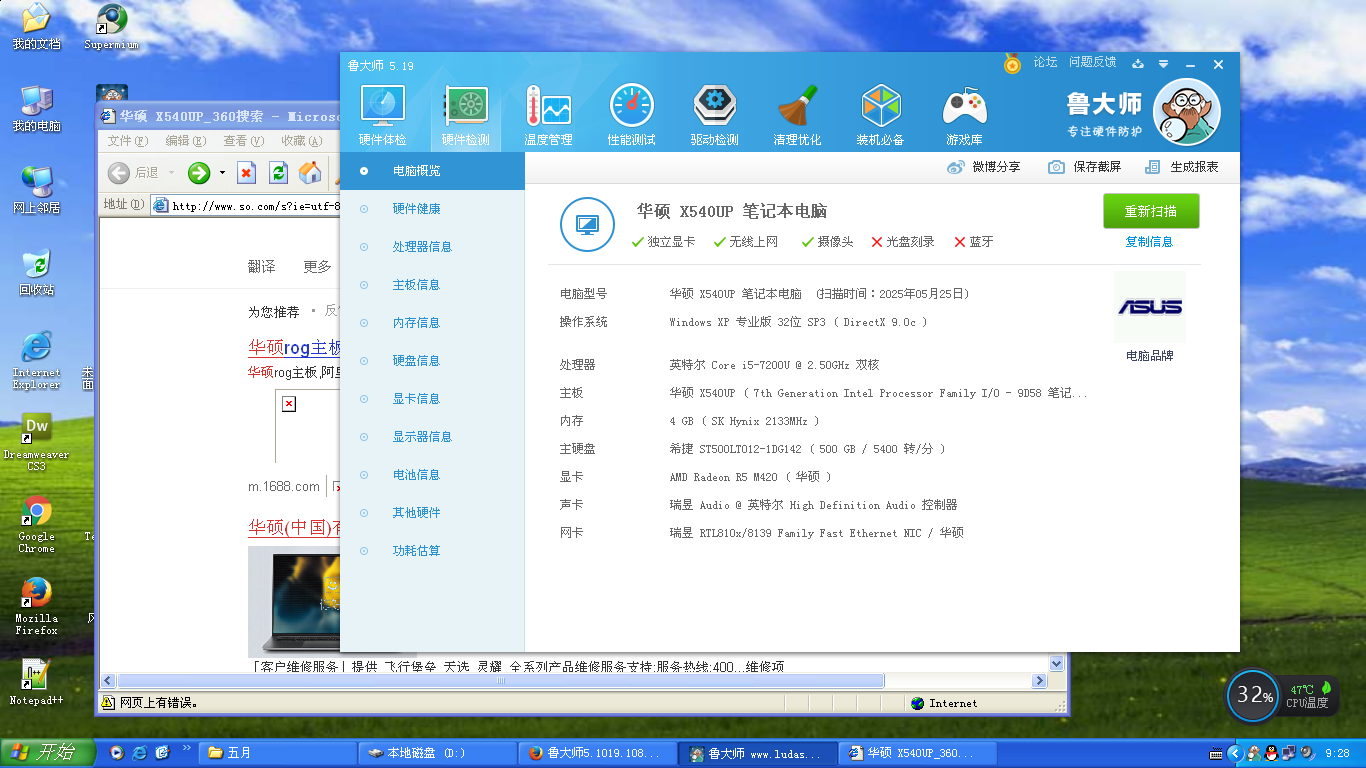Open Ludashi main menu dropdown arrow
The image size is (1366, 768).
[x=1163, y=64]
